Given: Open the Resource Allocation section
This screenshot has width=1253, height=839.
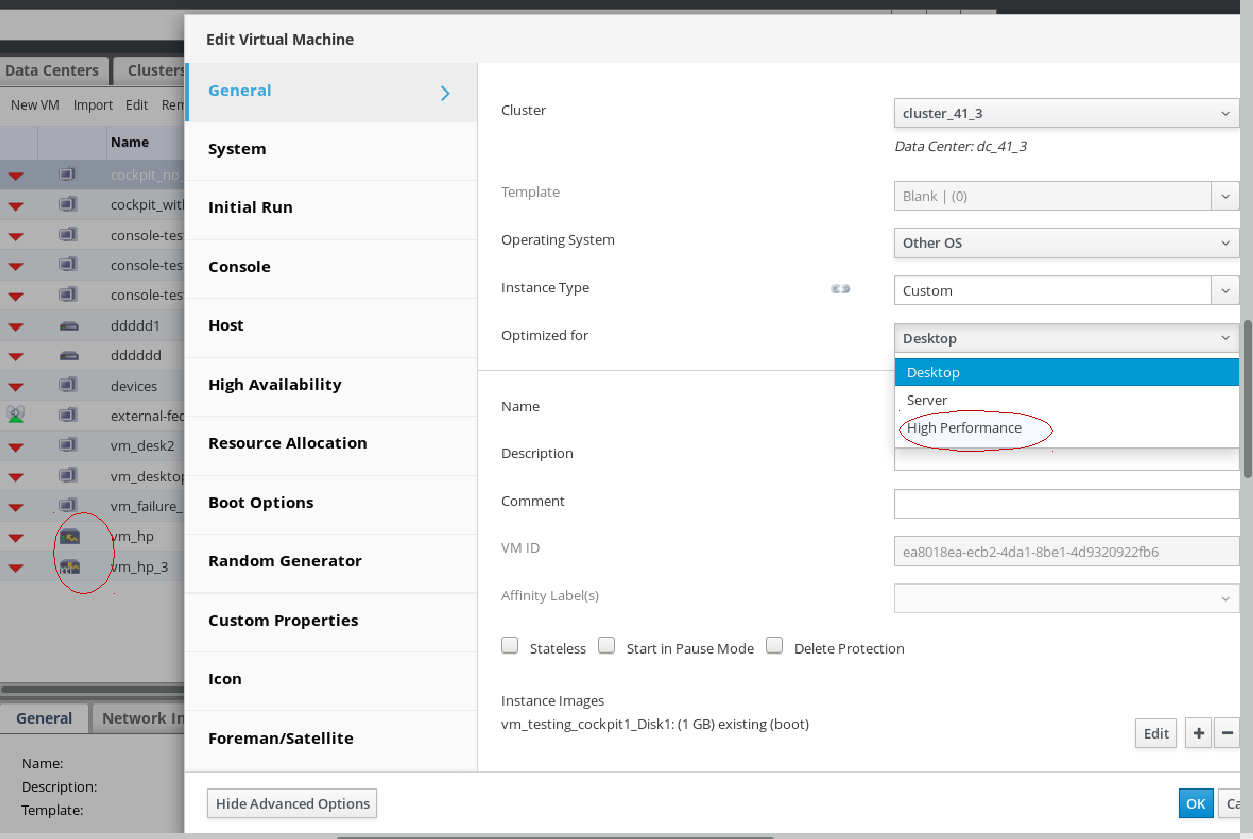Looking at the screenshot, I should pos(287,443).
